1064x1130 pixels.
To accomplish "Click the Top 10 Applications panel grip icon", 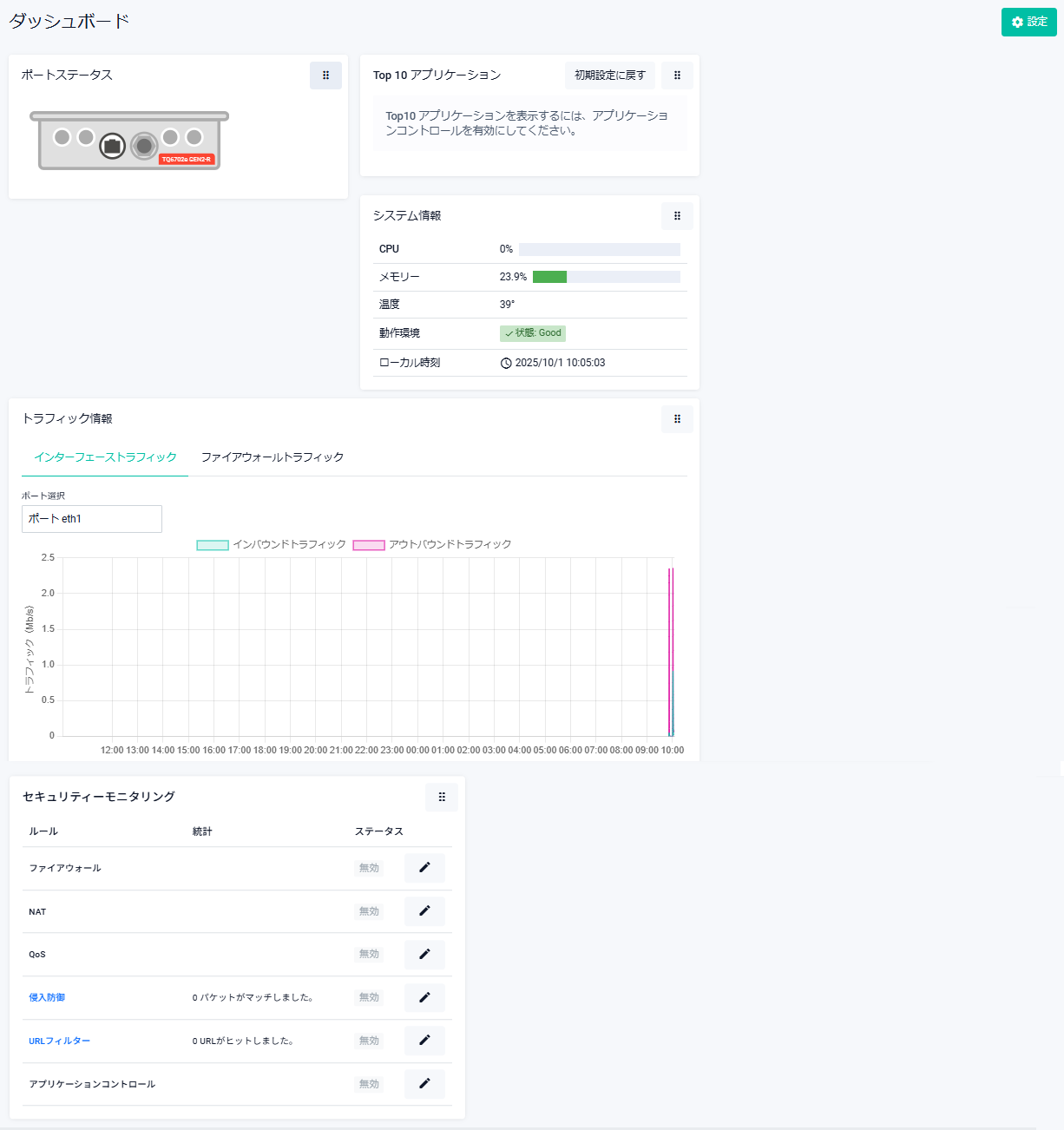I will point(677,76).
